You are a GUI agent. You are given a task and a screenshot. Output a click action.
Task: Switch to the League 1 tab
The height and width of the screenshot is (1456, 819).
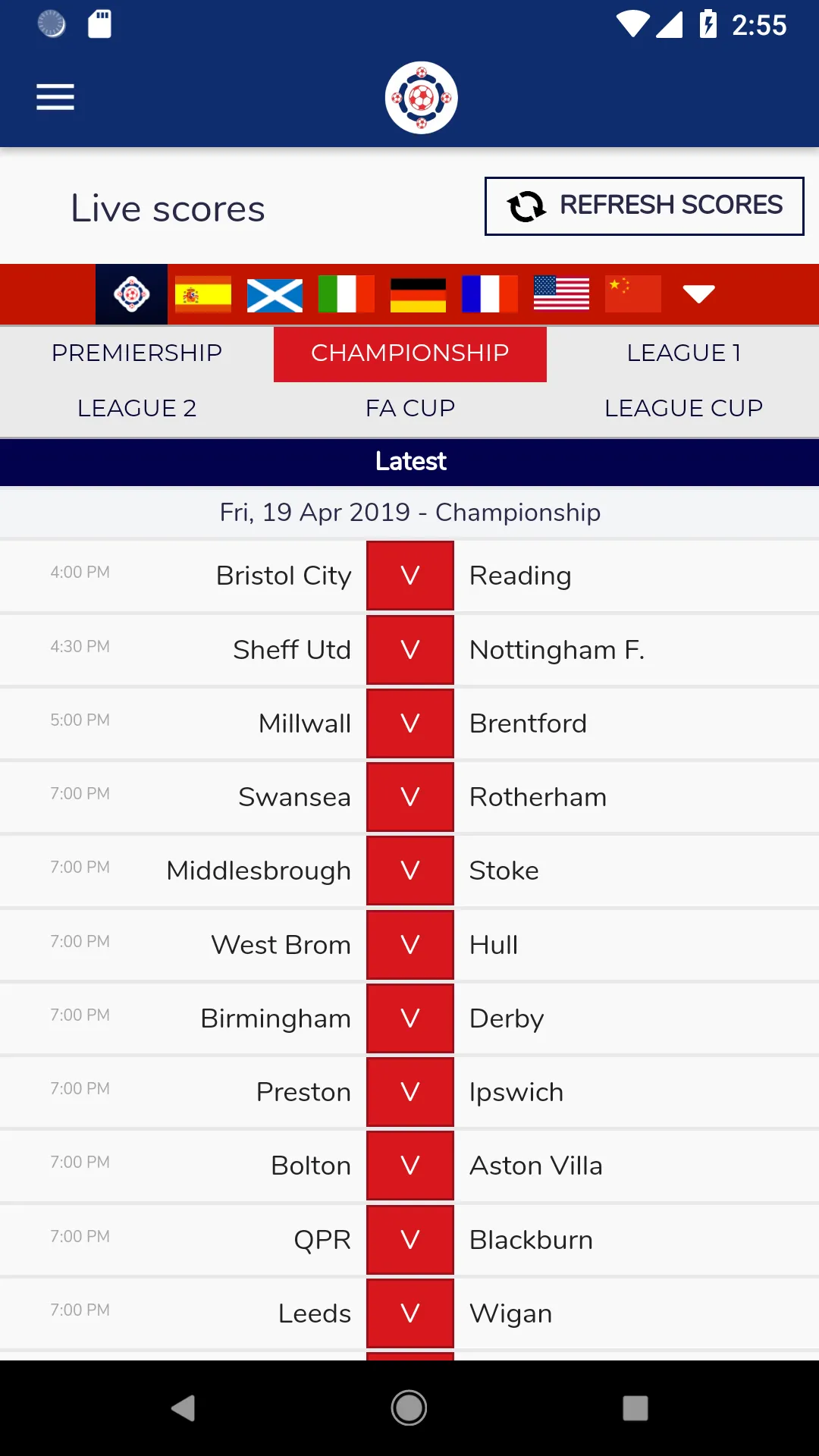coord(683,353)
